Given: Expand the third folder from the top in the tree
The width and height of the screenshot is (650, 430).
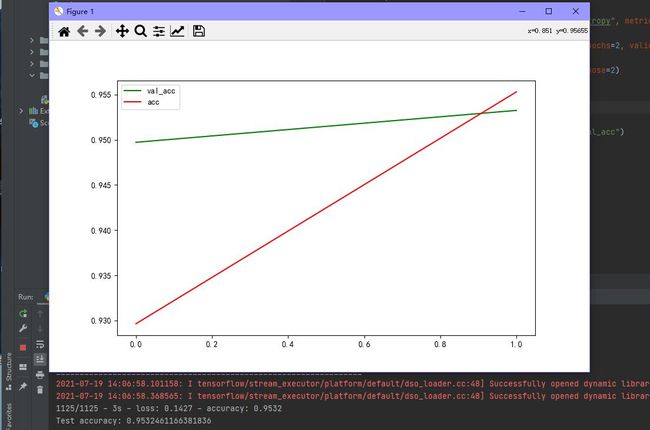Looking at the screenshot, I should point(32,63).
